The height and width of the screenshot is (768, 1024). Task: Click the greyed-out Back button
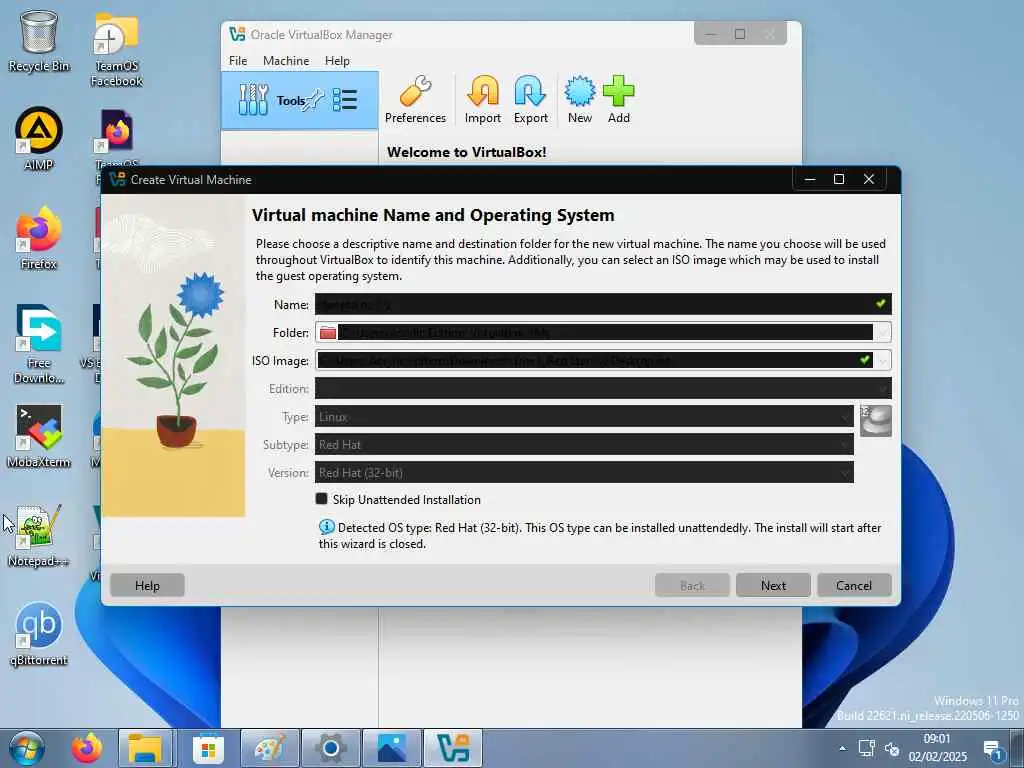pos(692,585)
